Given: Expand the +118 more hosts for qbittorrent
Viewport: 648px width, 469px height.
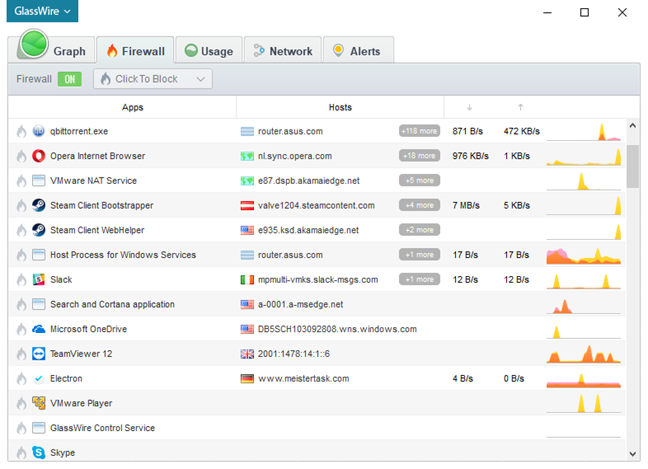Looking at the screenshot, I should coord(419,131).
